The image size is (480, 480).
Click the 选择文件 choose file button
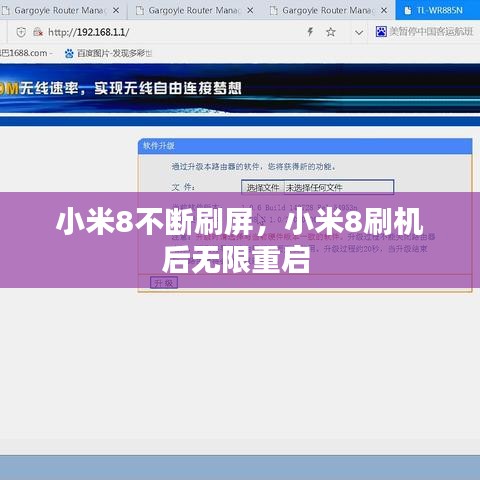263,188
